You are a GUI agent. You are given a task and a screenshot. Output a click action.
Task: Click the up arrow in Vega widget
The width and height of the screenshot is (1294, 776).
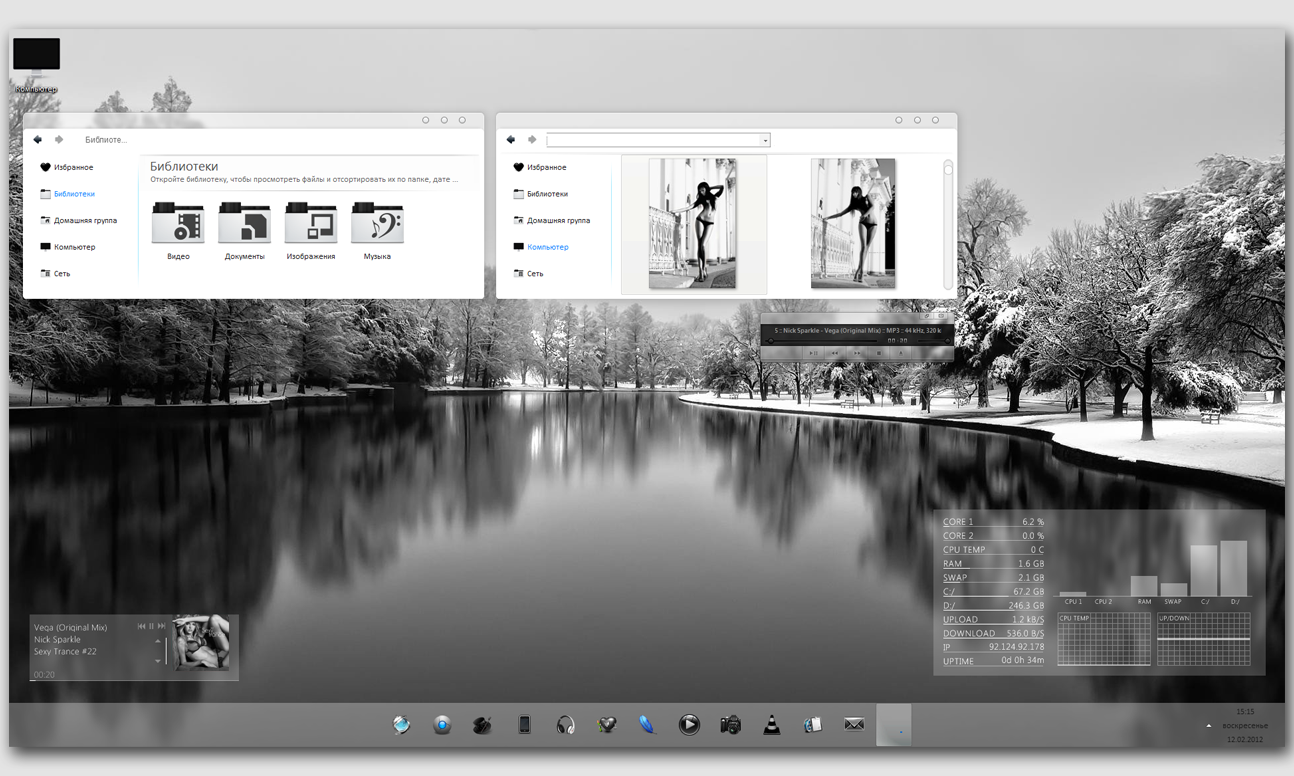pyautogui.click(x=158, y=641)
